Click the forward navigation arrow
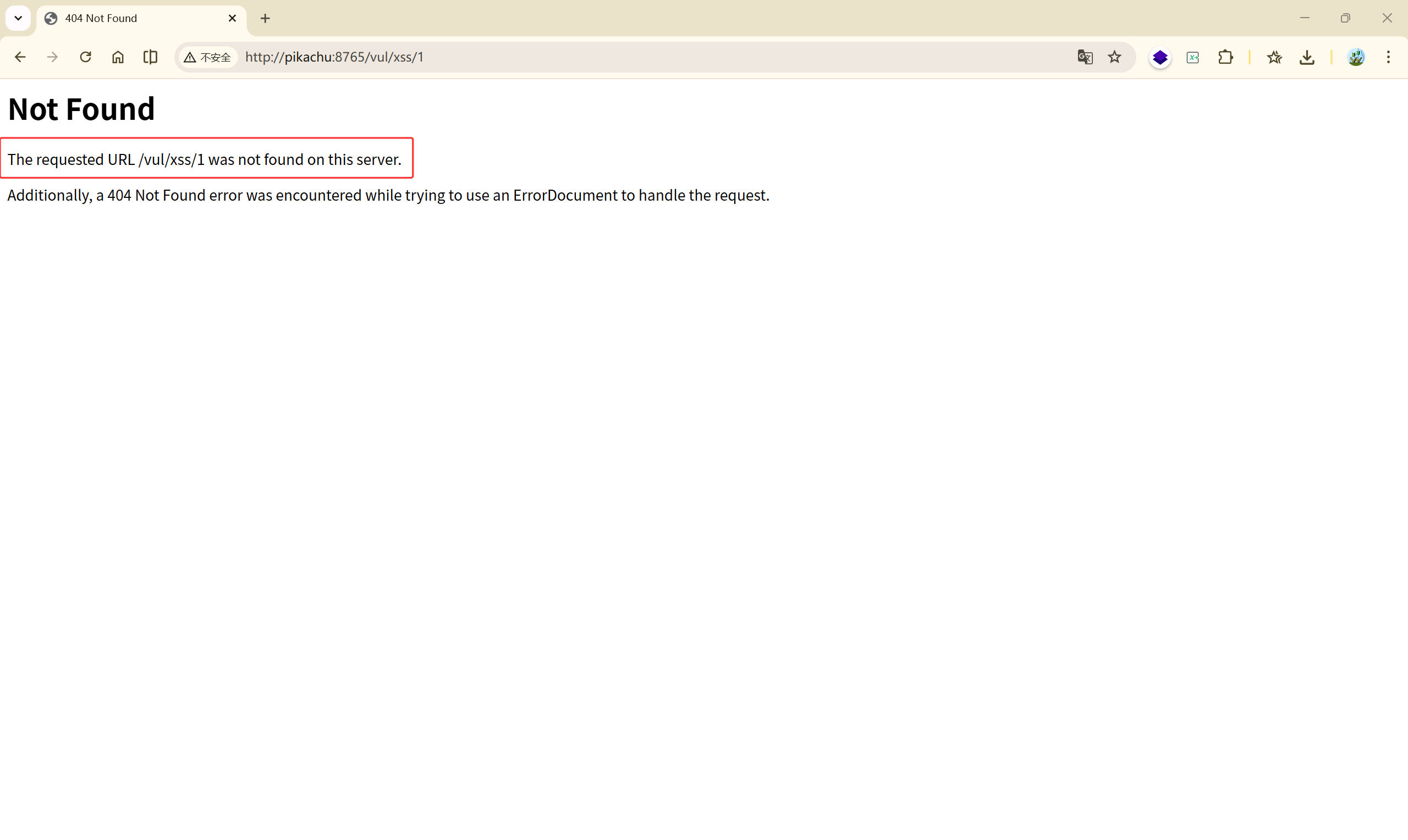The width and height of the screenshot is (1408, 840). [52, 57]
